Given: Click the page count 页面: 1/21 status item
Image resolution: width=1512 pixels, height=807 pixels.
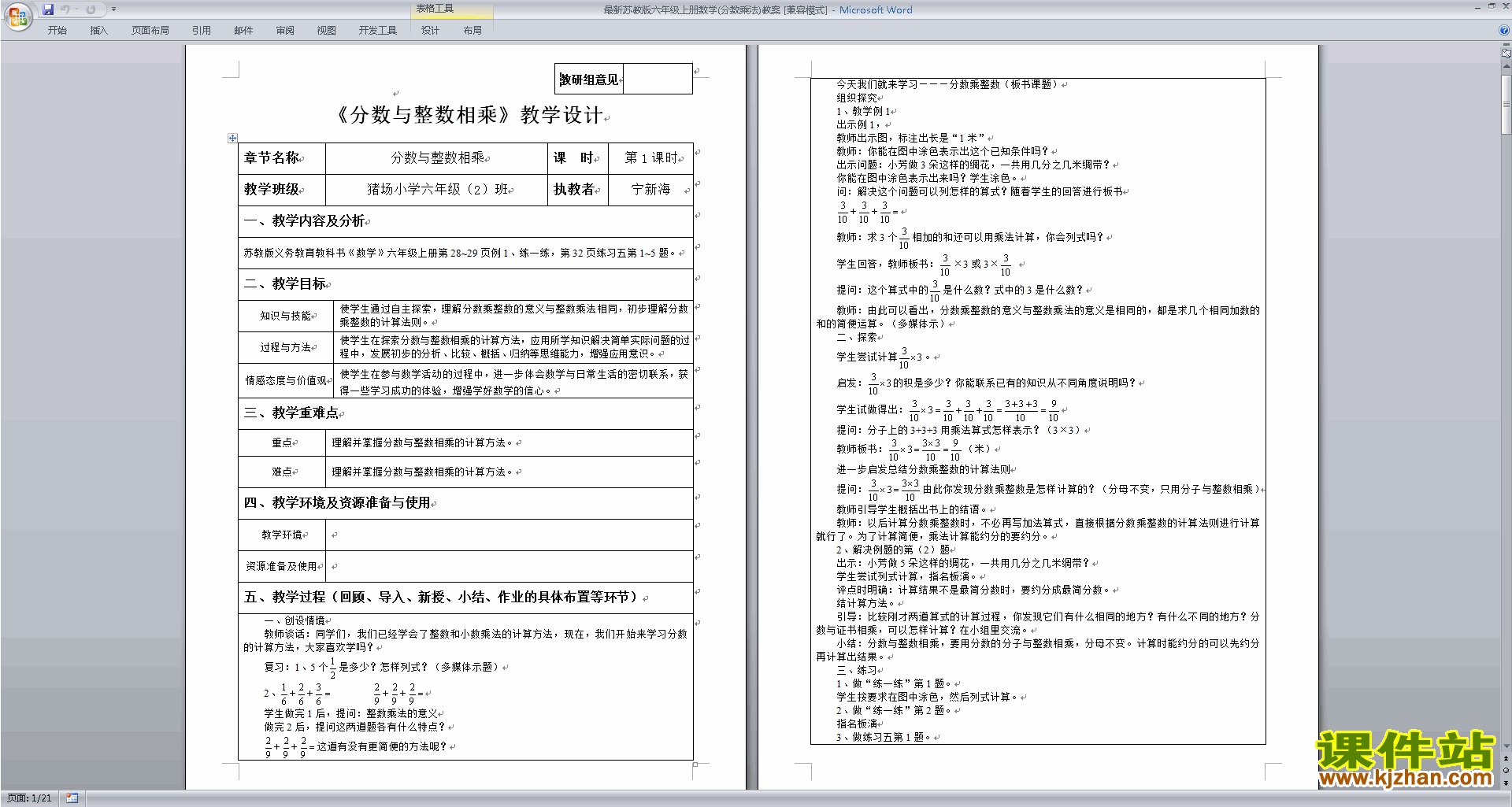Looking at the screenshot, I should pyautogui.click(x=29, y=798).
